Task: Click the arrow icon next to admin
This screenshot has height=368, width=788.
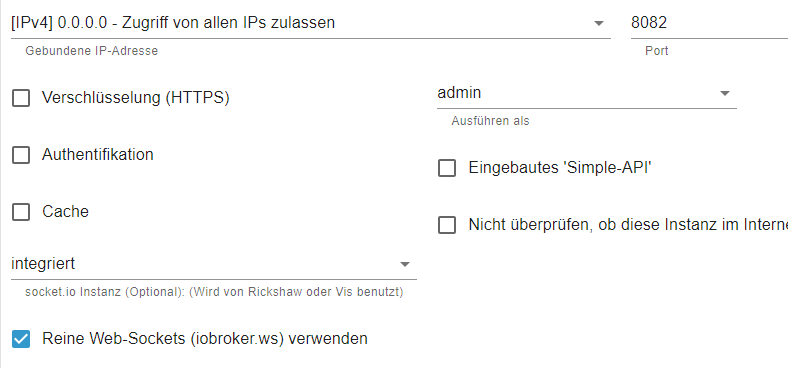Action: click(x=724, y=93)
